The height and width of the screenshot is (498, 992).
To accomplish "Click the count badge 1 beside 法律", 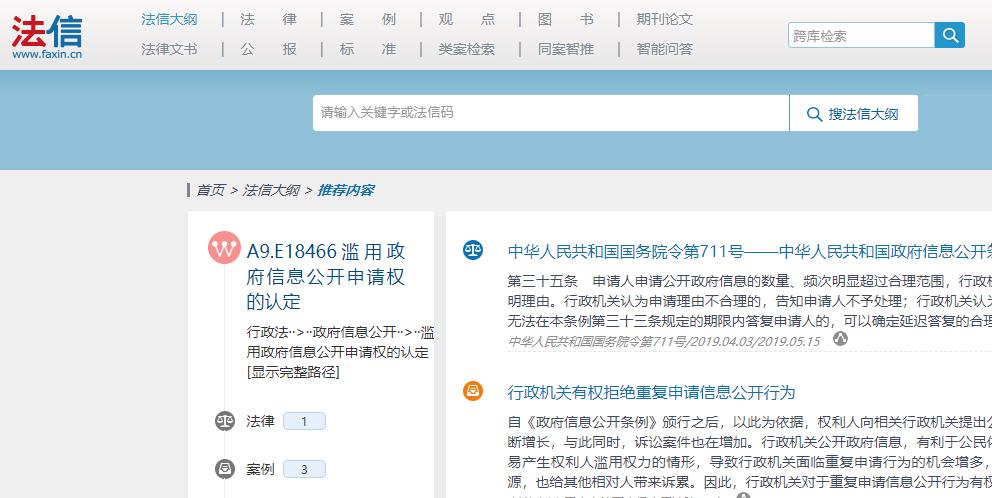I will (304, 421).
